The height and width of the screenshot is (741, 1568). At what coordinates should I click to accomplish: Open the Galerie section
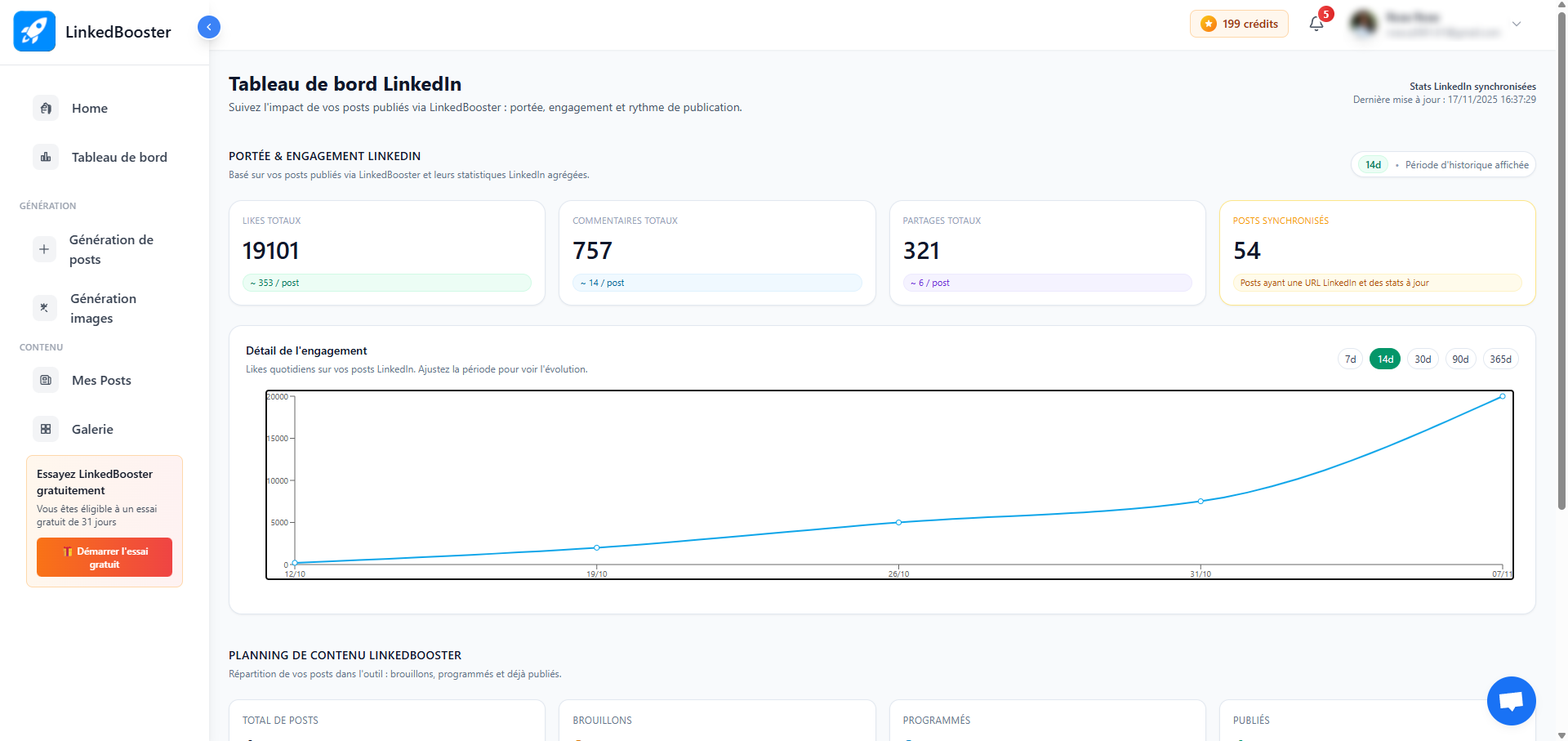tap(91, 429)
